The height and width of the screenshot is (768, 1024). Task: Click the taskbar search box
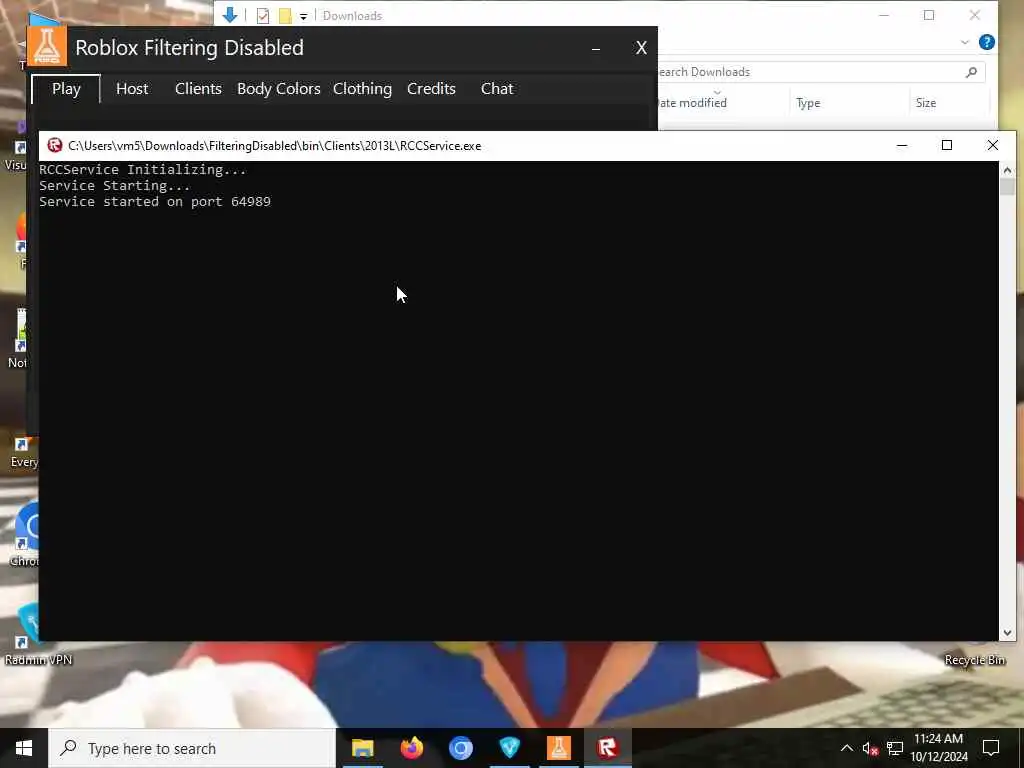192,748
